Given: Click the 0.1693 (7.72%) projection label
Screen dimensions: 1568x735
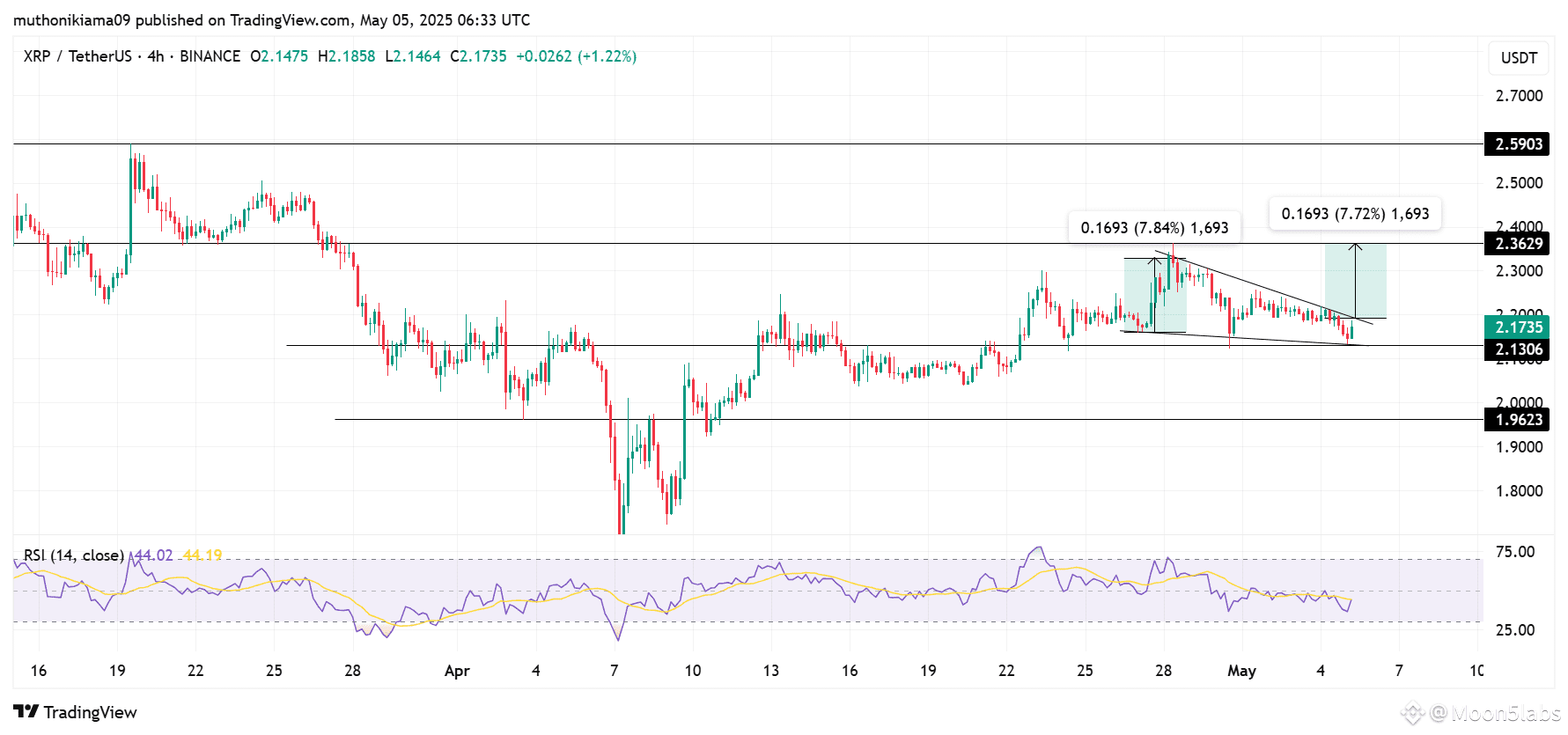Looking at the screenshot, I should click(1355, 214).
